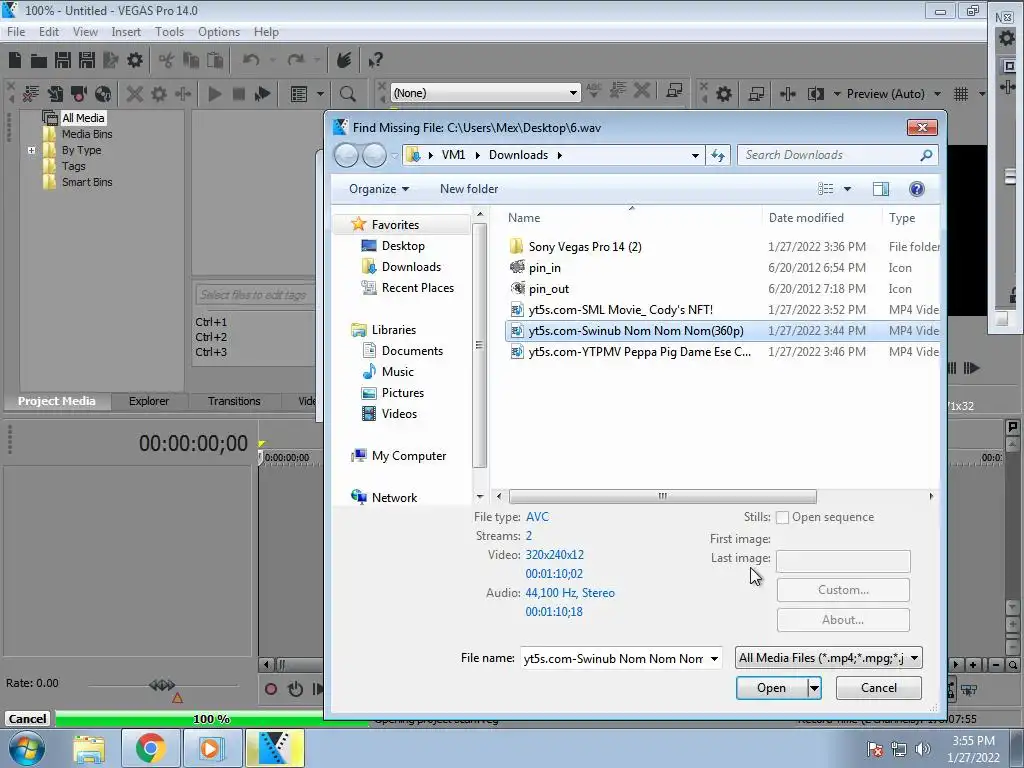Viewport: 1024px width, 768px height.
Task: Open the Options menu
Action: coord(219,32)
